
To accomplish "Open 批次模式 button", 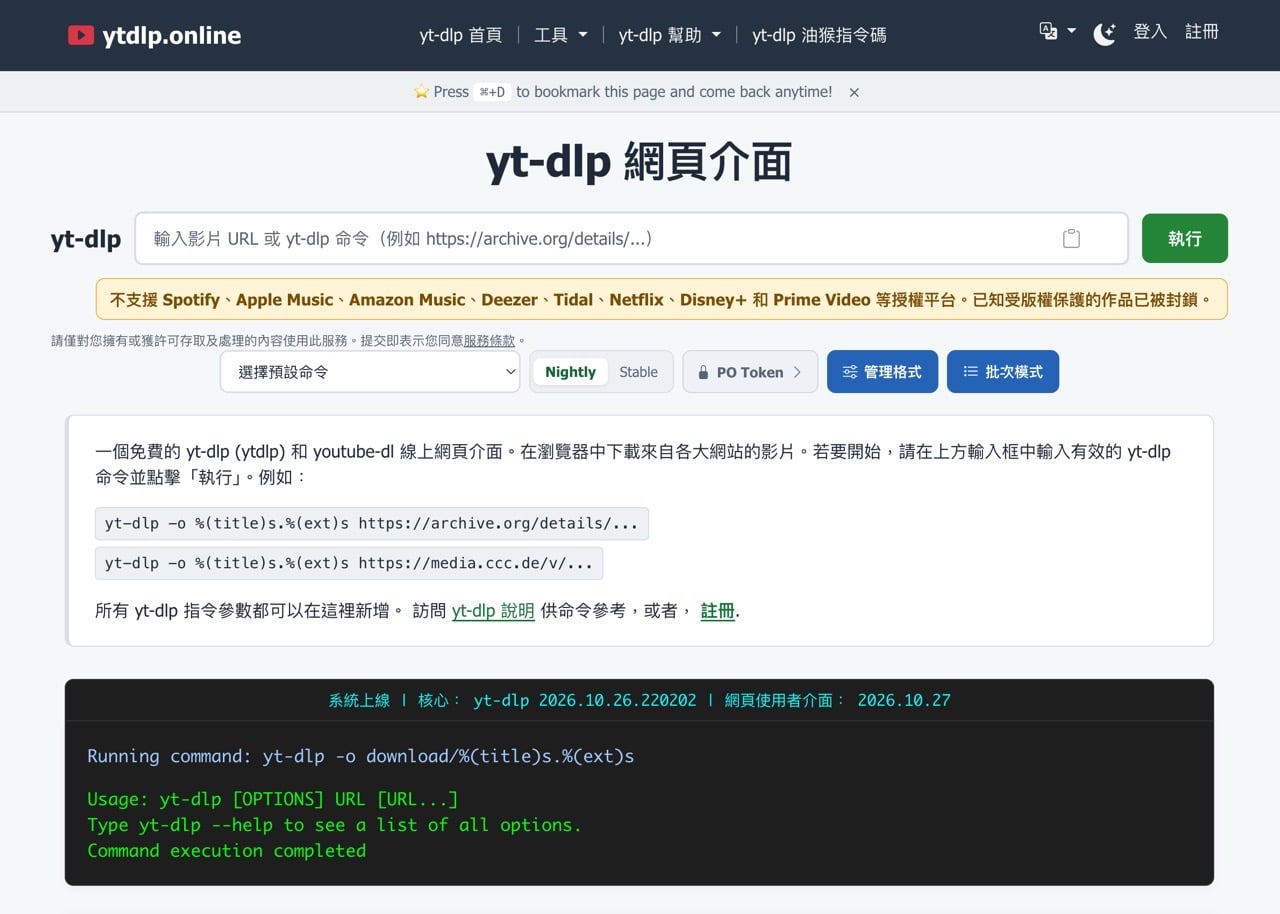I will (1003, 372).
